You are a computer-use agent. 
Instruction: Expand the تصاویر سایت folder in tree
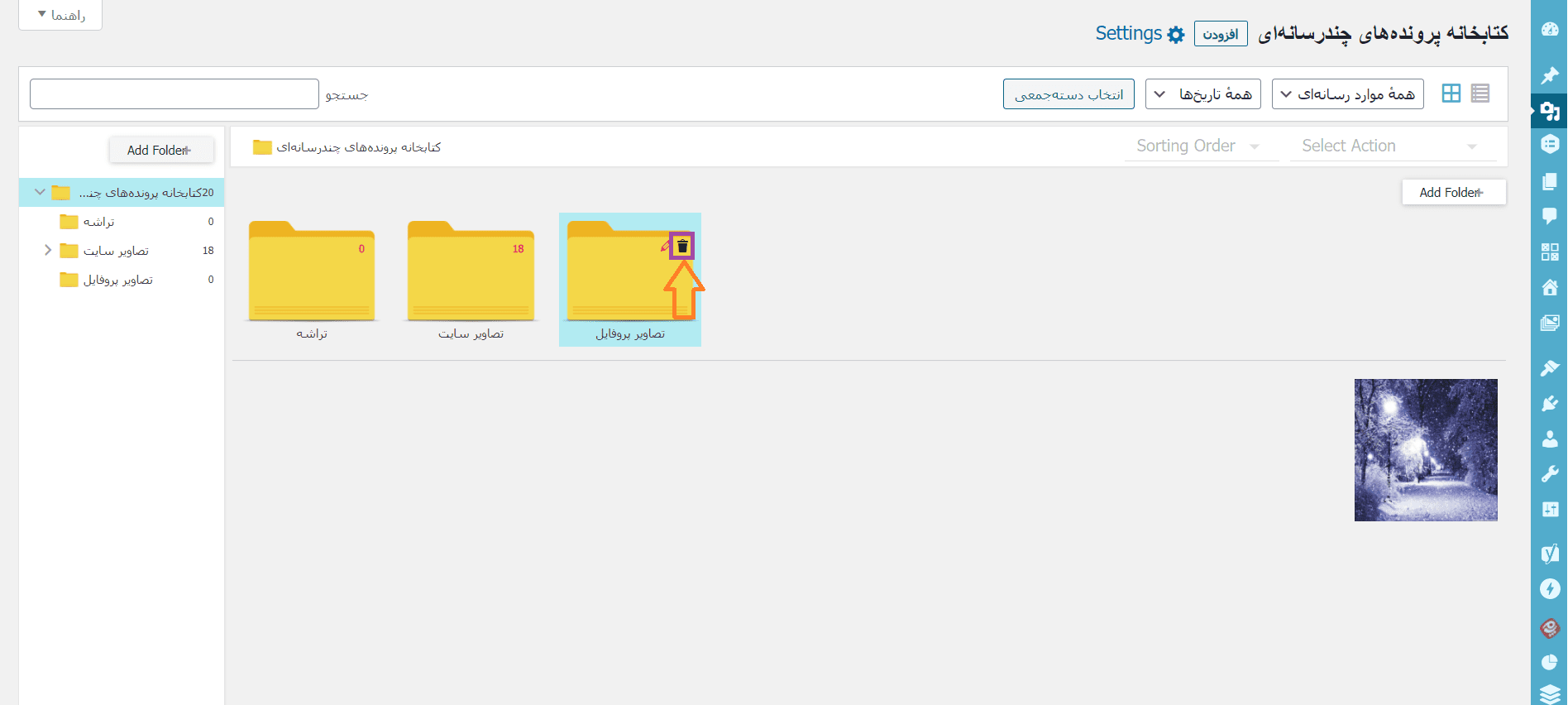coord(48,251)
